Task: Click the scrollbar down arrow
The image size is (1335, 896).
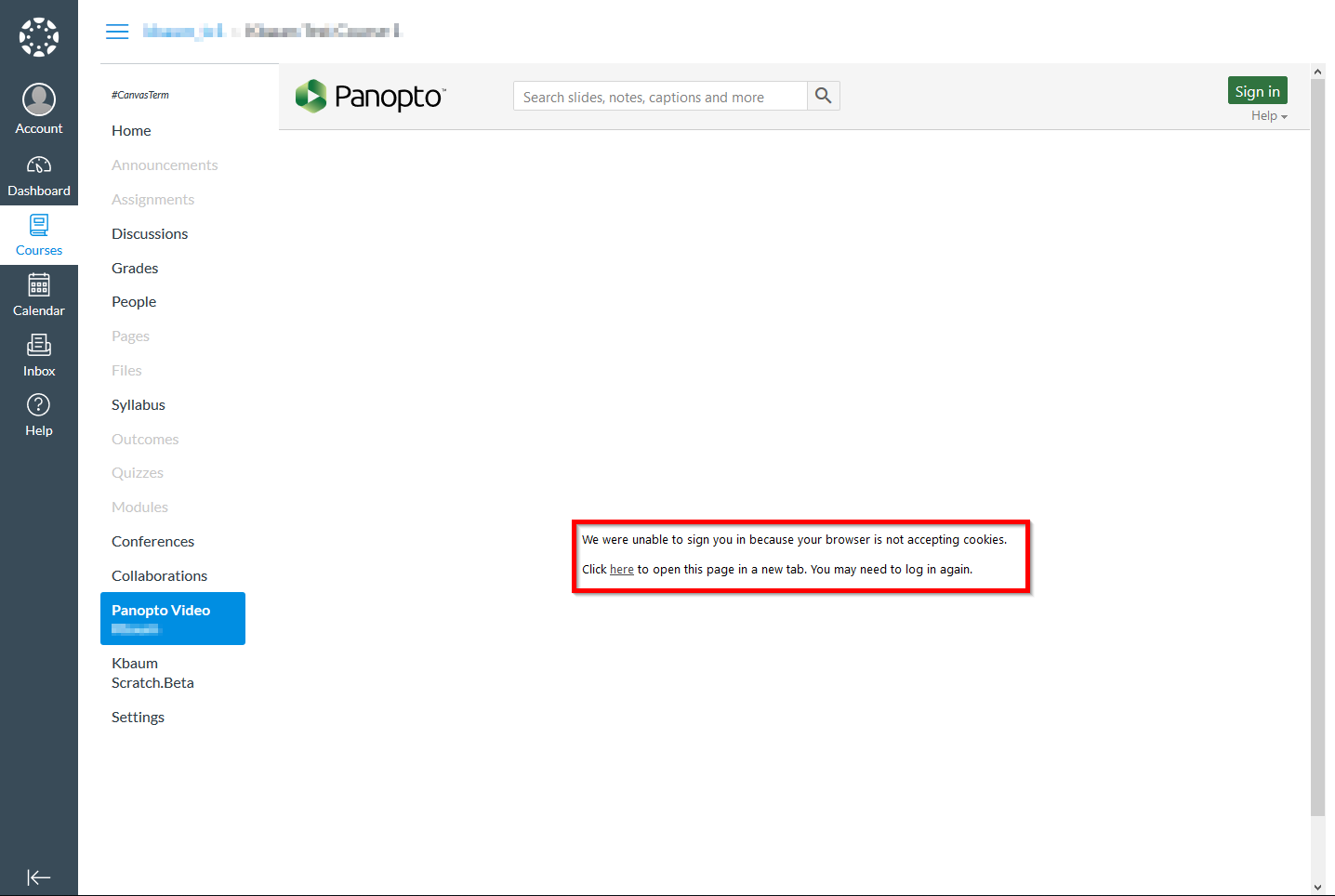Action: tap(1317, 887)
